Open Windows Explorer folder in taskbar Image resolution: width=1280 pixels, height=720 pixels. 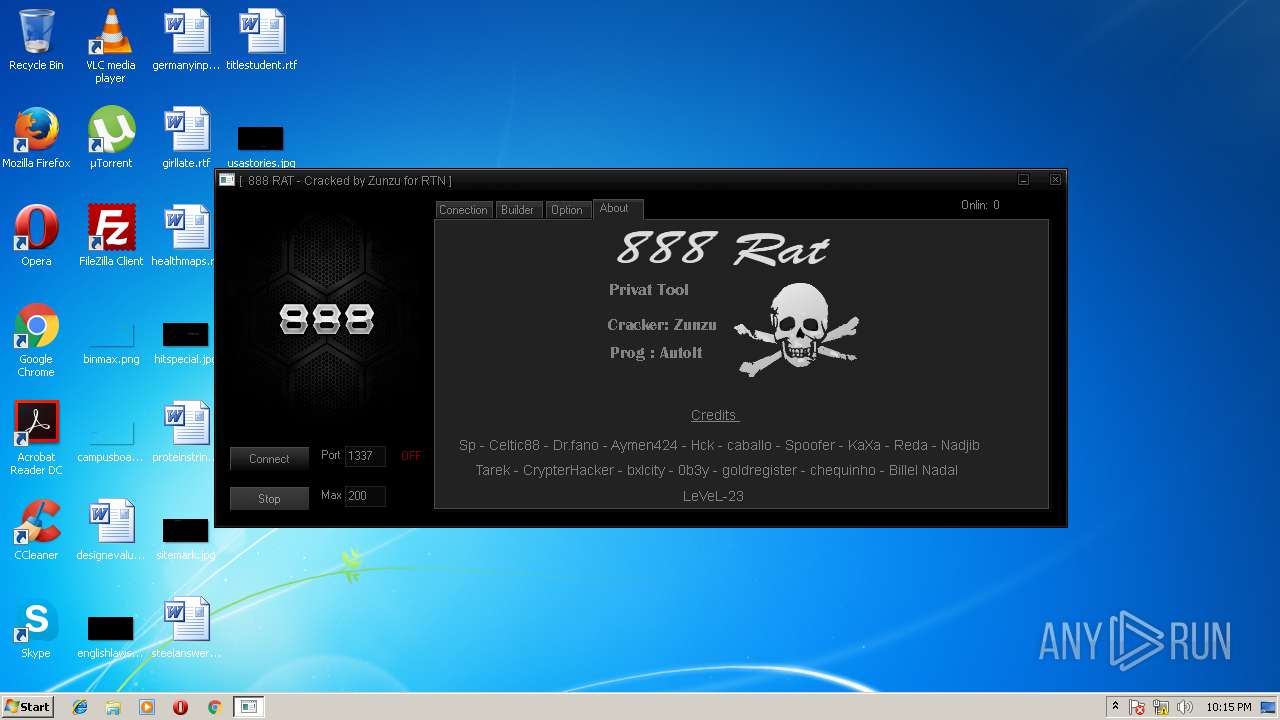113,707
